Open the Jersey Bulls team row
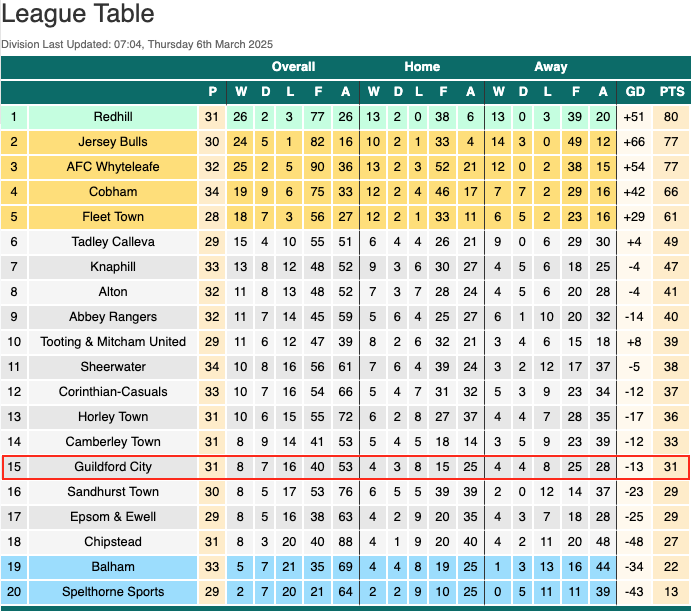Screen dimensions: 691x612 [345, 142]
